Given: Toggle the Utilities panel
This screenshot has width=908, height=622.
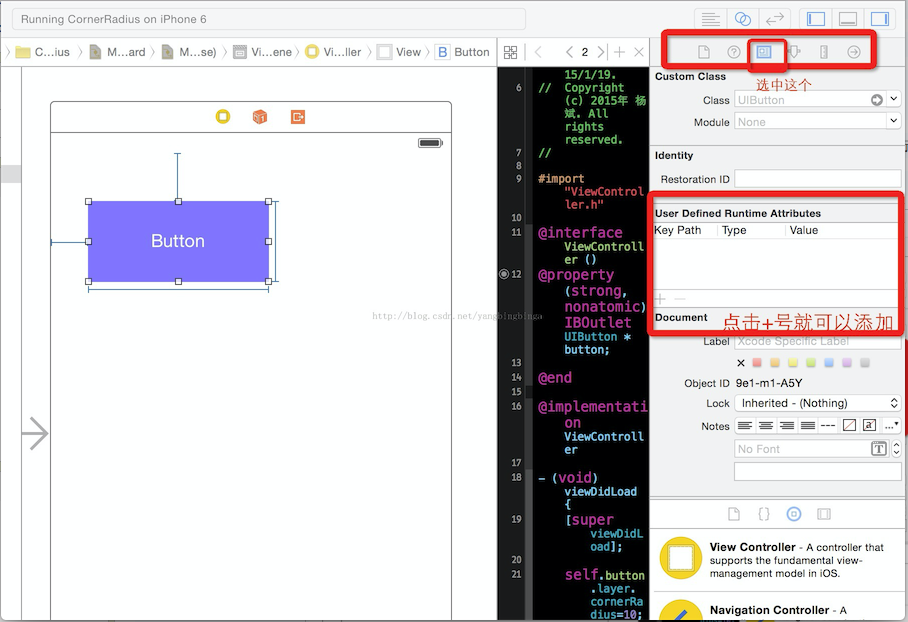Looking at the screenshot, I should pos(880,19).
